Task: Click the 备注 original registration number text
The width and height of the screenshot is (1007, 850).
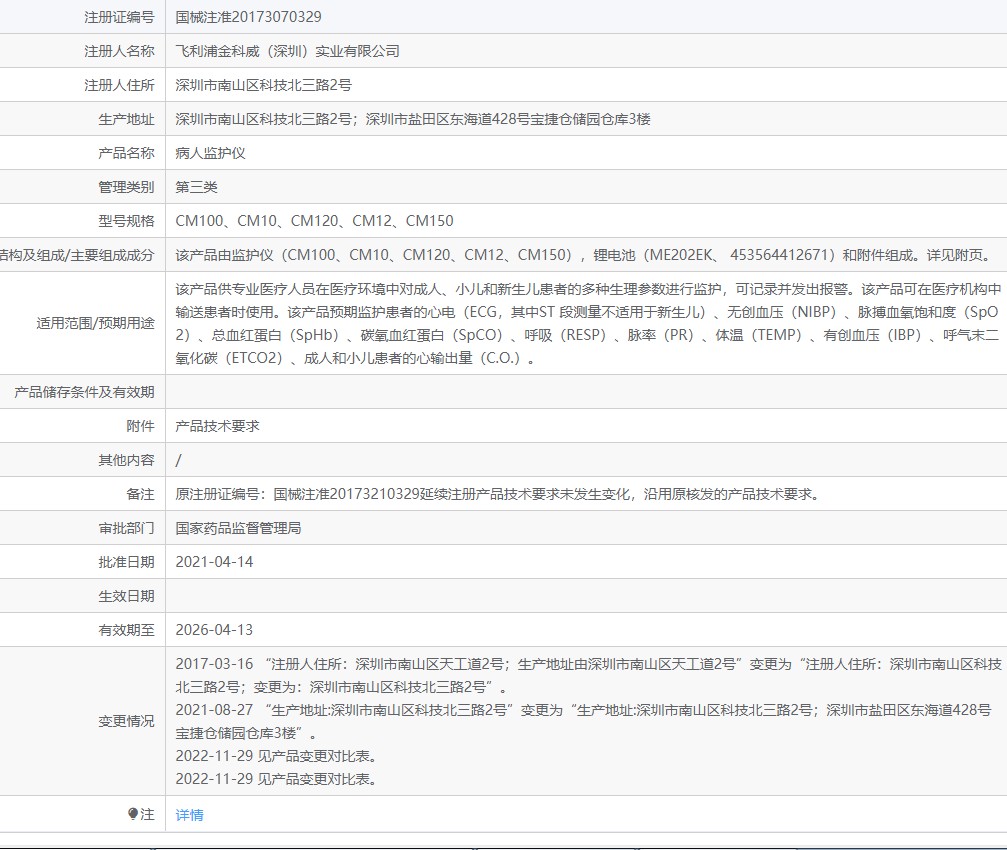Action: coord(498,494)
